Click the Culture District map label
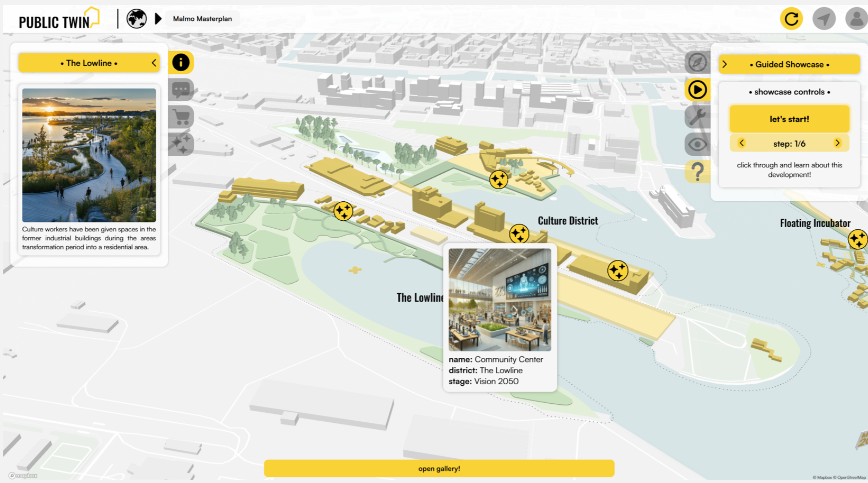Image resolution: width=868 pixels, height=483 pixels. click(568, 221)
